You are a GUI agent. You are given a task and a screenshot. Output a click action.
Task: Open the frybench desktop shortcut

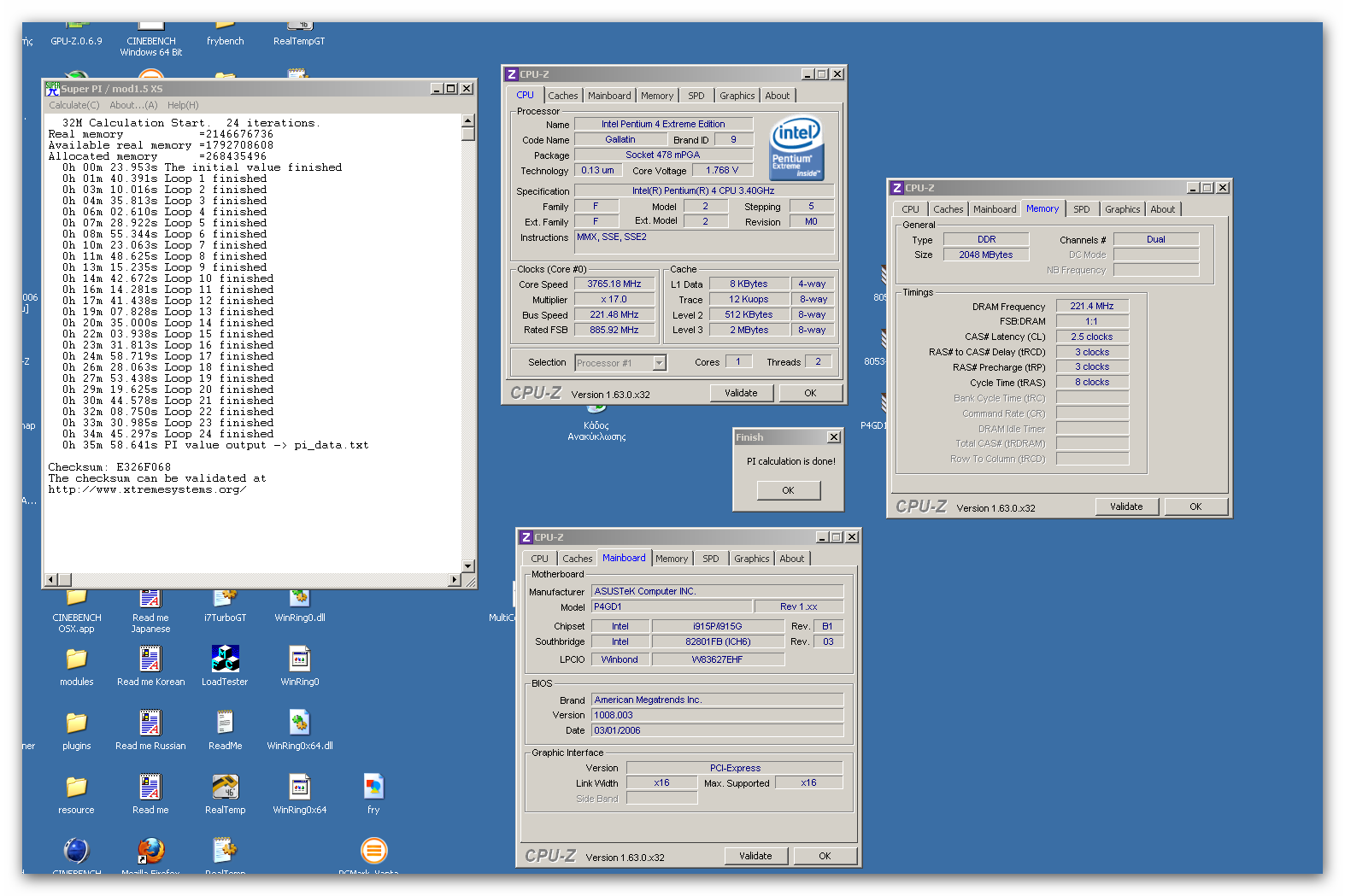click(x=225, y=41)
